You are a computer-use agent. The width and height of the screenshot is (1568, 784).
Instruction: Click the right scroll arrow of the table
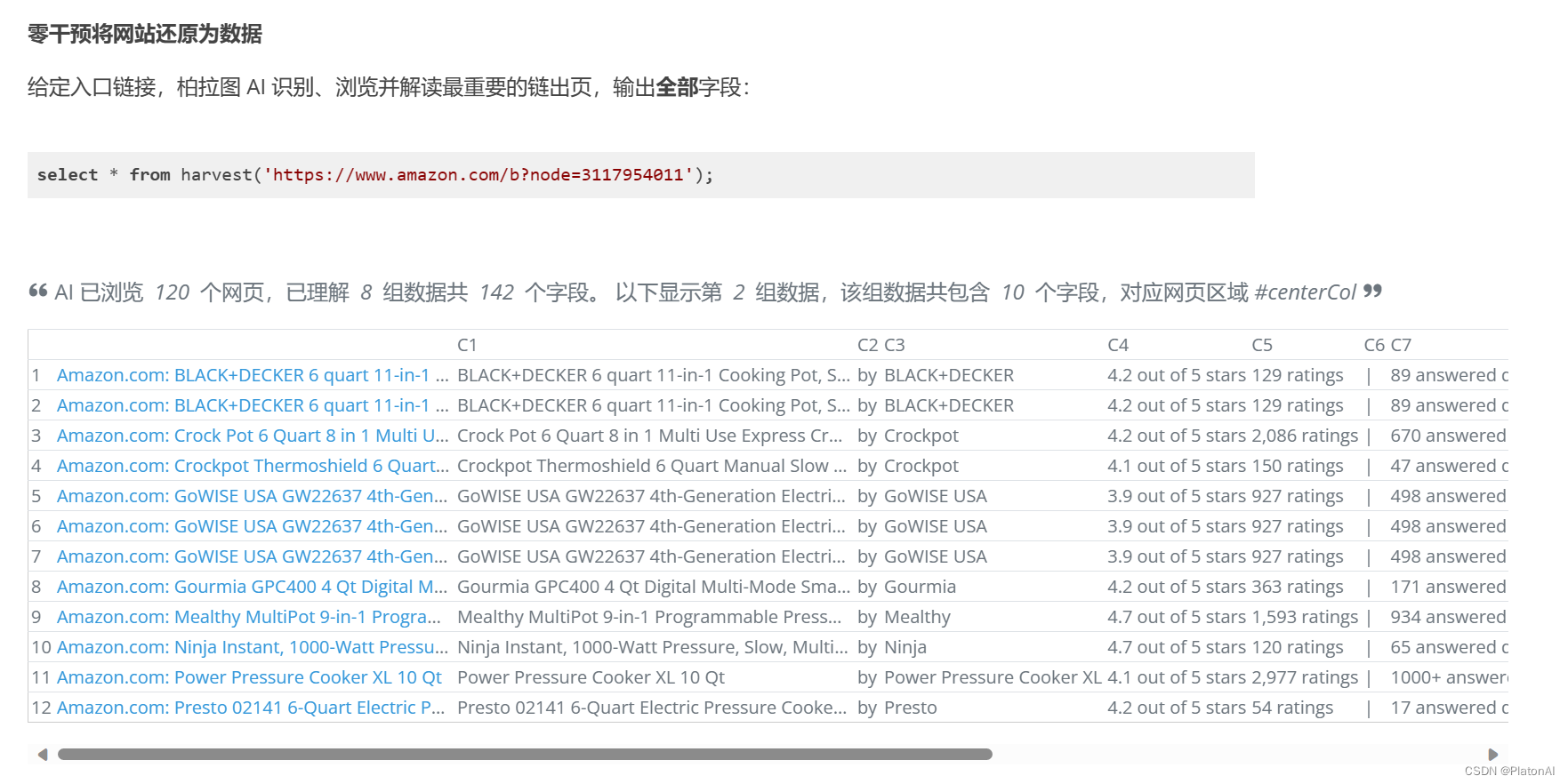[1493, 755]
